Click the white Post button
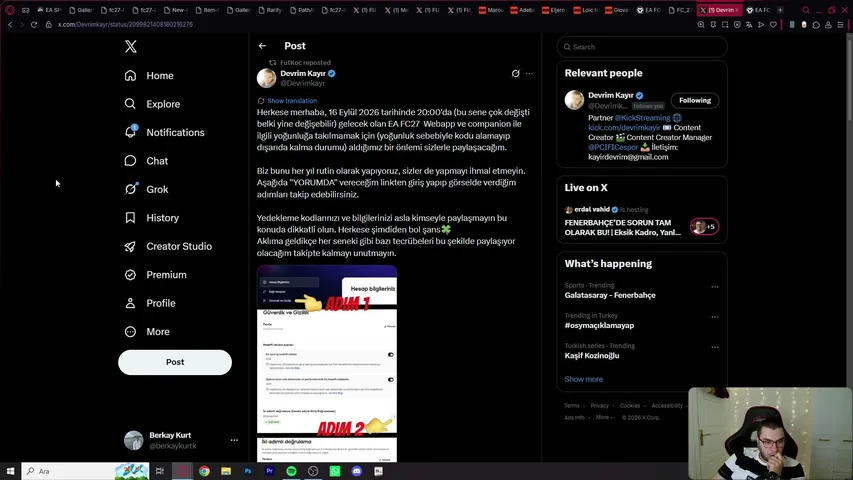 point(175,362)
